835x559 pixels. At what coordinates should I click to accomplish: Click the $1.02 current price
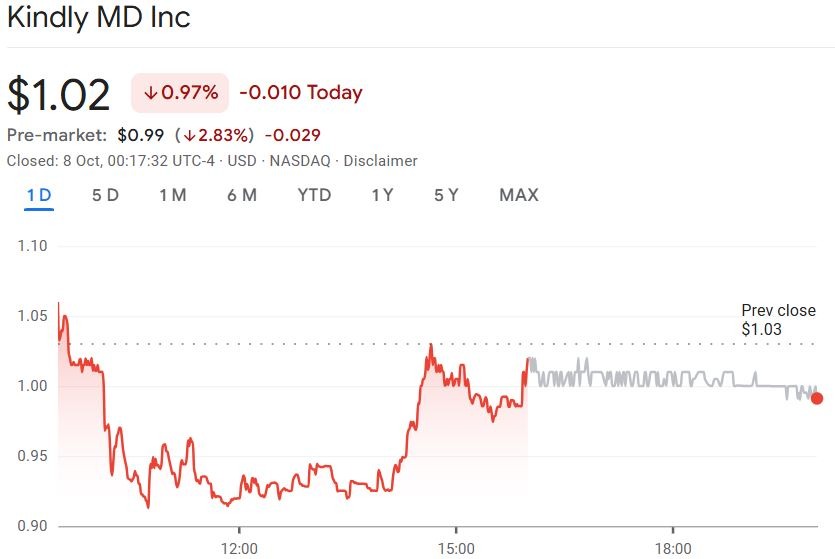coord(58,94)
